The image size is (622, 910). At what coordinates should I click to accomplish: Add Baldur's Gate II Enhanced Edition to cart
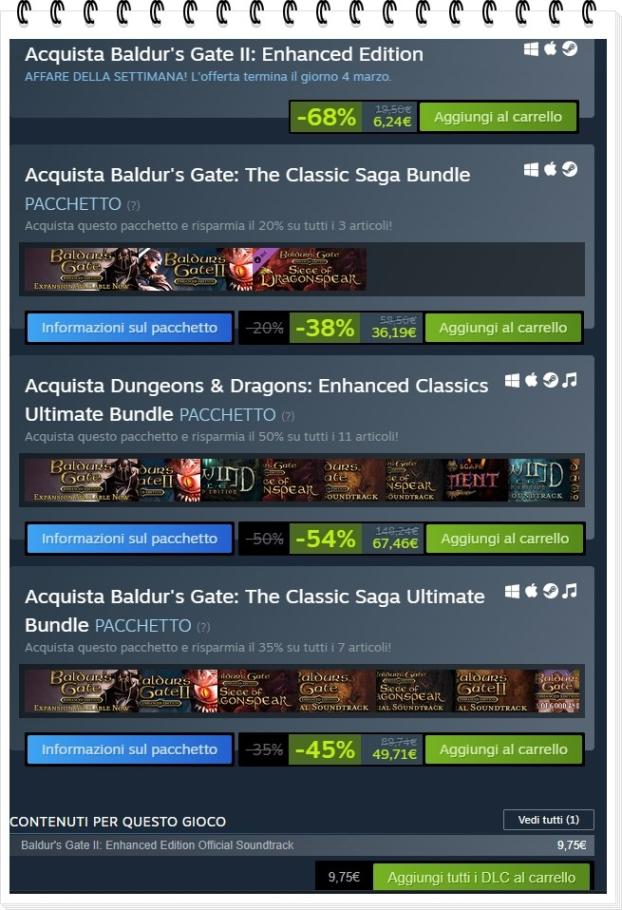click(x=498, y=117)
